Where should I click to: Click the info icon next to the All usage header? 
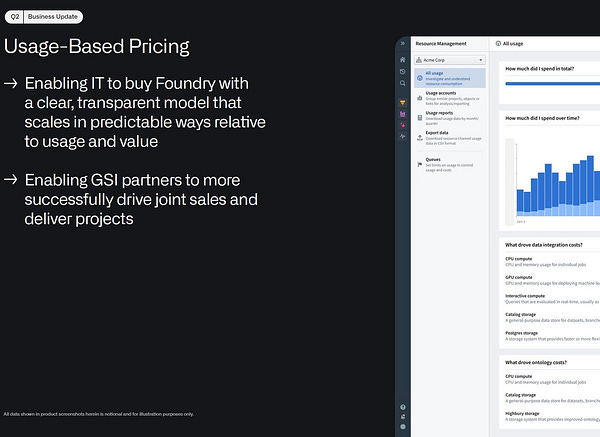498,44
